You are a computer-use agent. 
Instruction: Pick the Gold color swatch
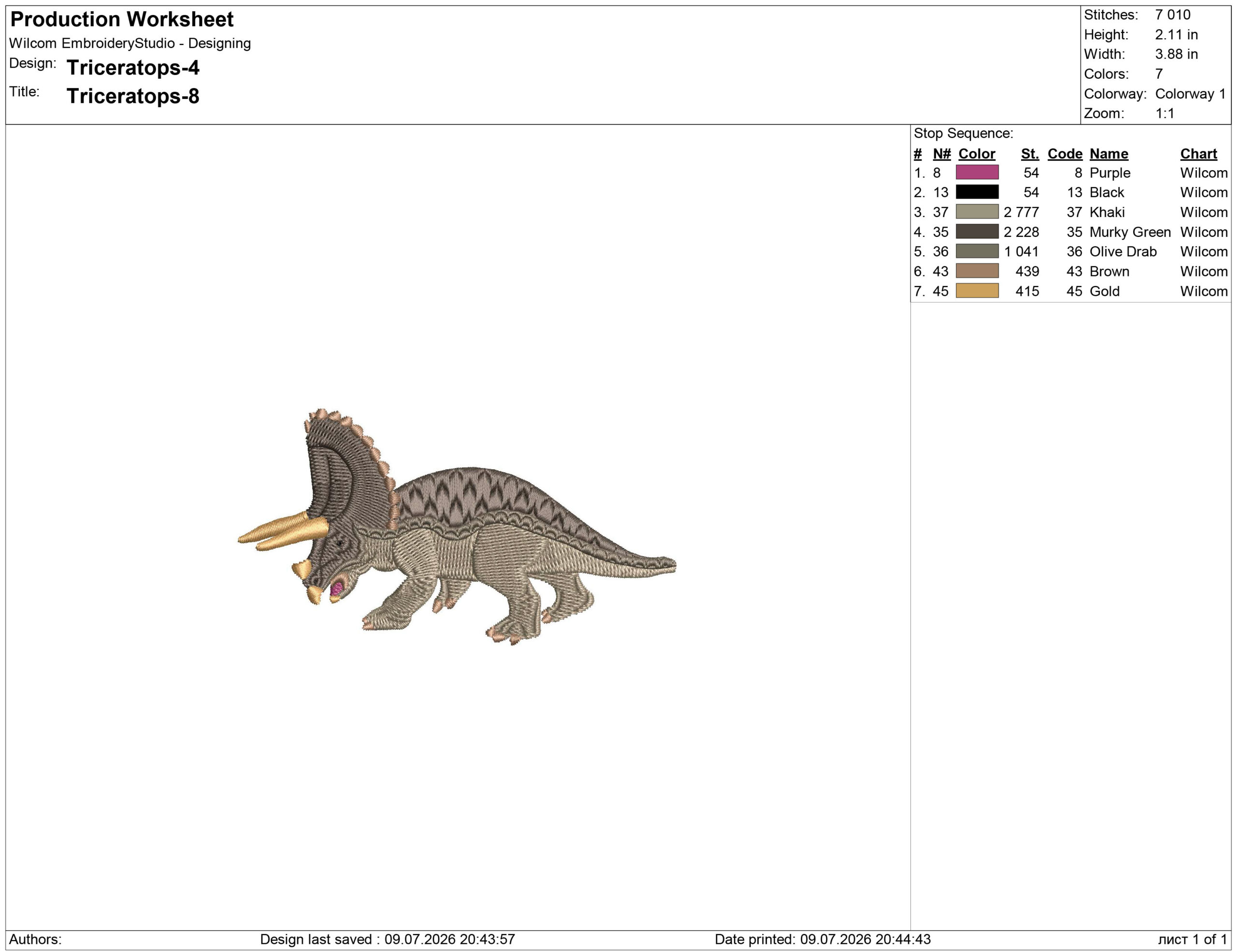977,291
